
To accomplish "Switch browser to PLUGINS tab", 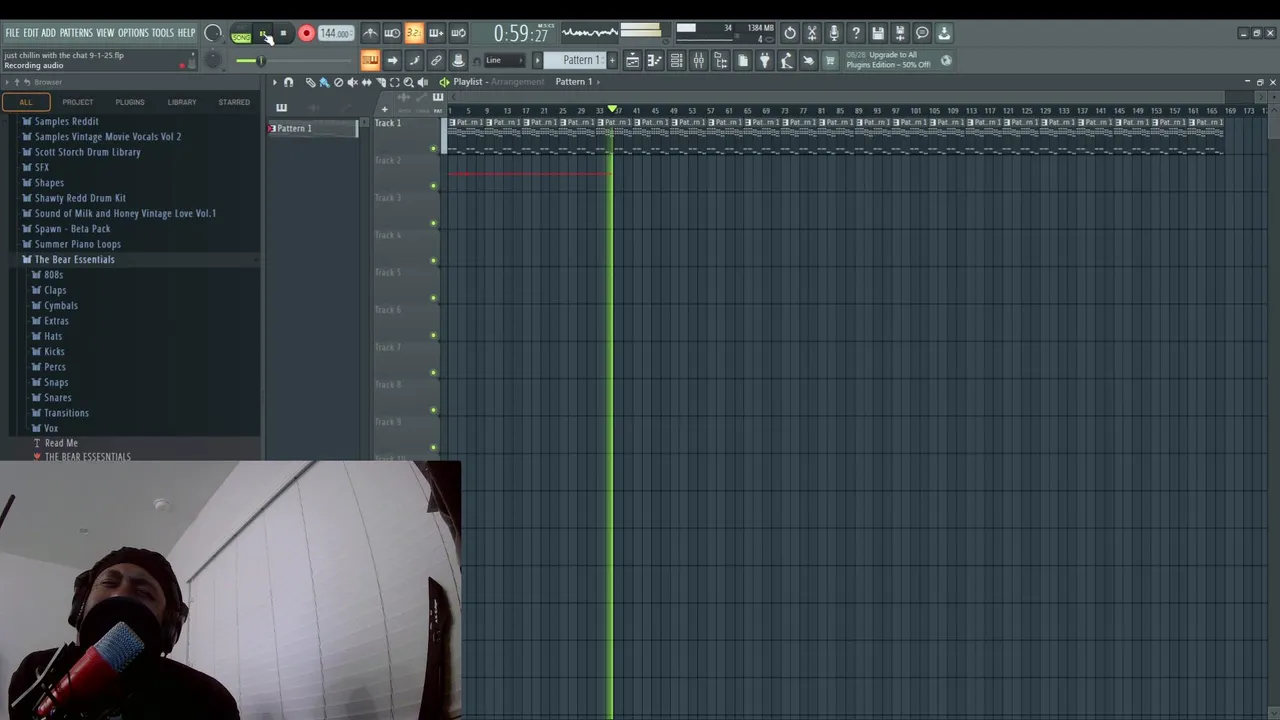I will point(129,102).
